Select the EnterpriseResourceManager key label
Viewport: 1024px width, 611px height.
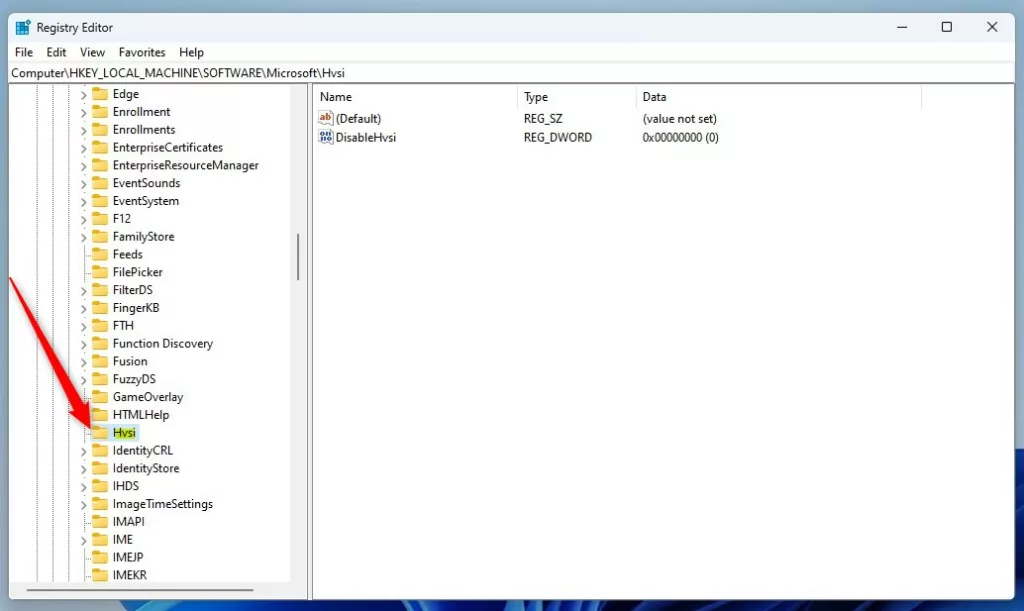point(185,165)
